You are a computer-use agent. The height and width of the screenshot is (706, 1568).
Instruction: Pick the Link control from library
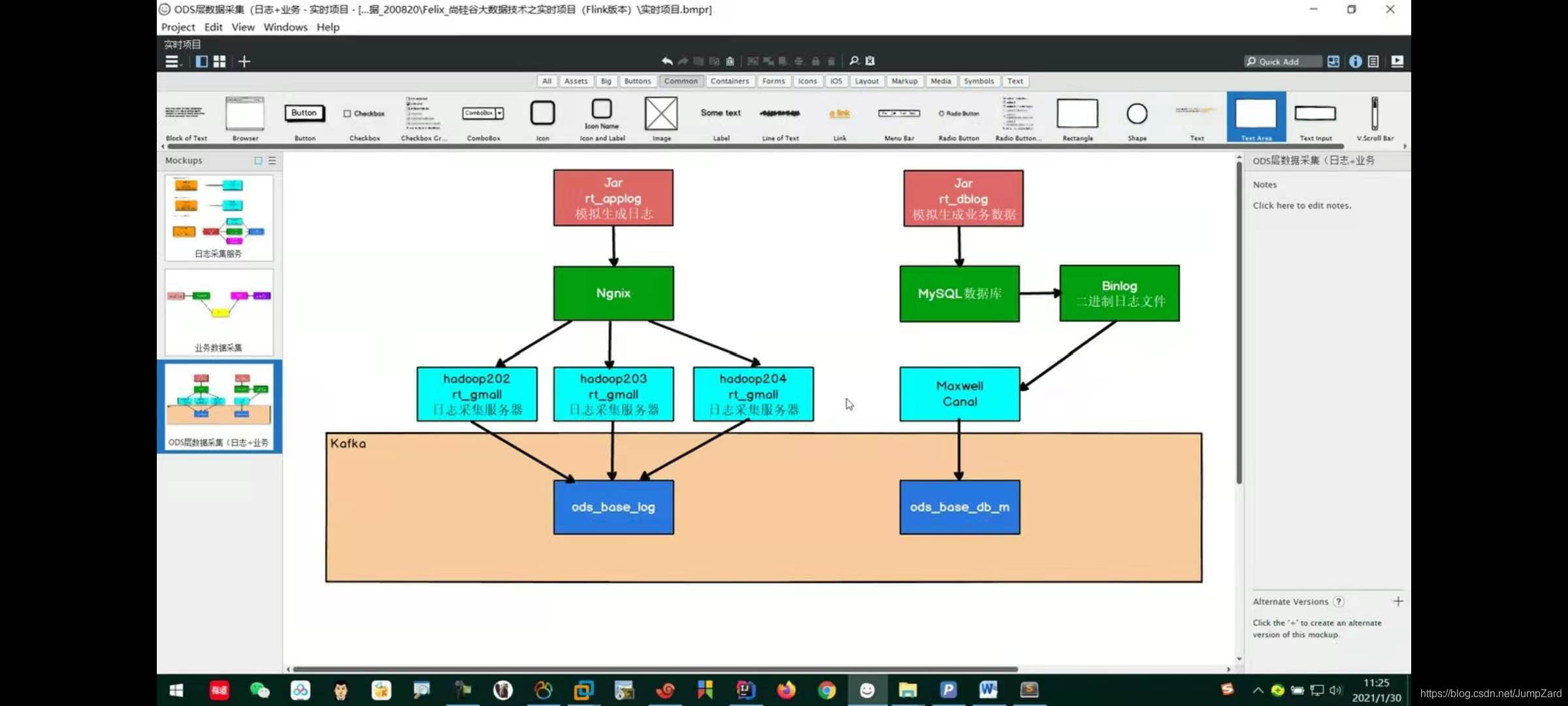pos(840,118)
